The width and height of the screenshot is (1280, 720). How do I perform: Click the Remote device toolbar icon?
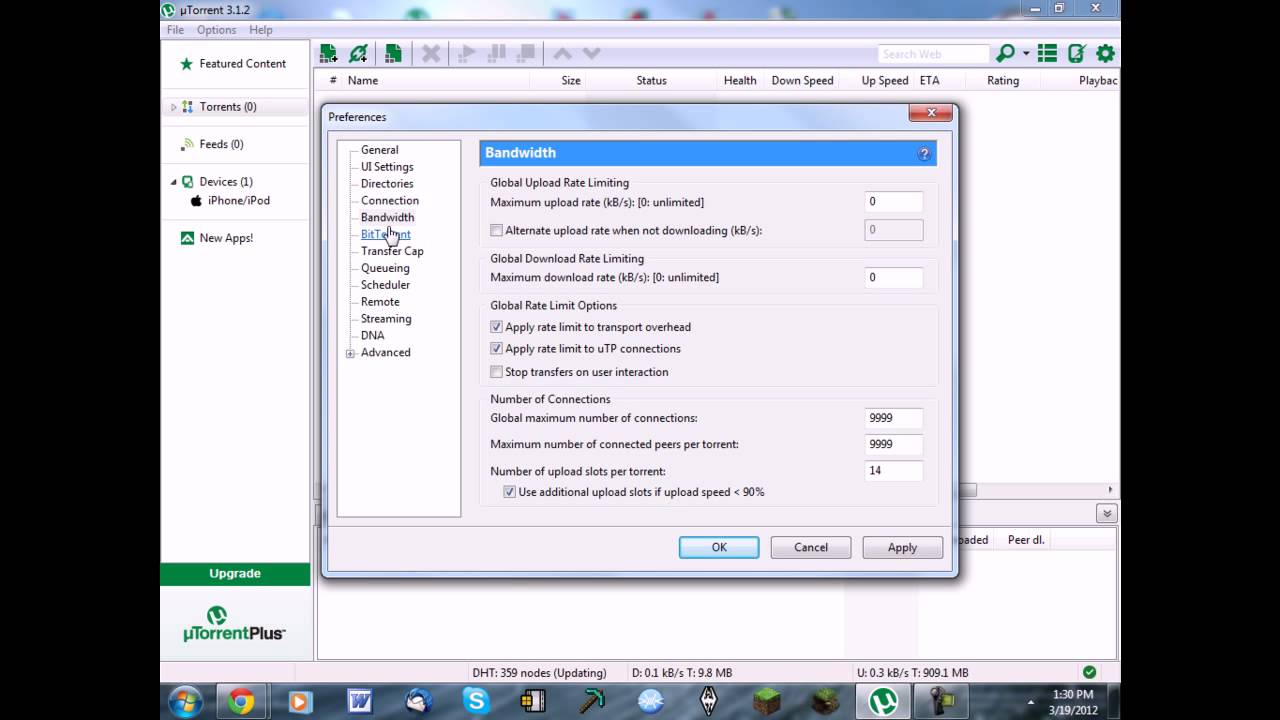(1076, 54)
